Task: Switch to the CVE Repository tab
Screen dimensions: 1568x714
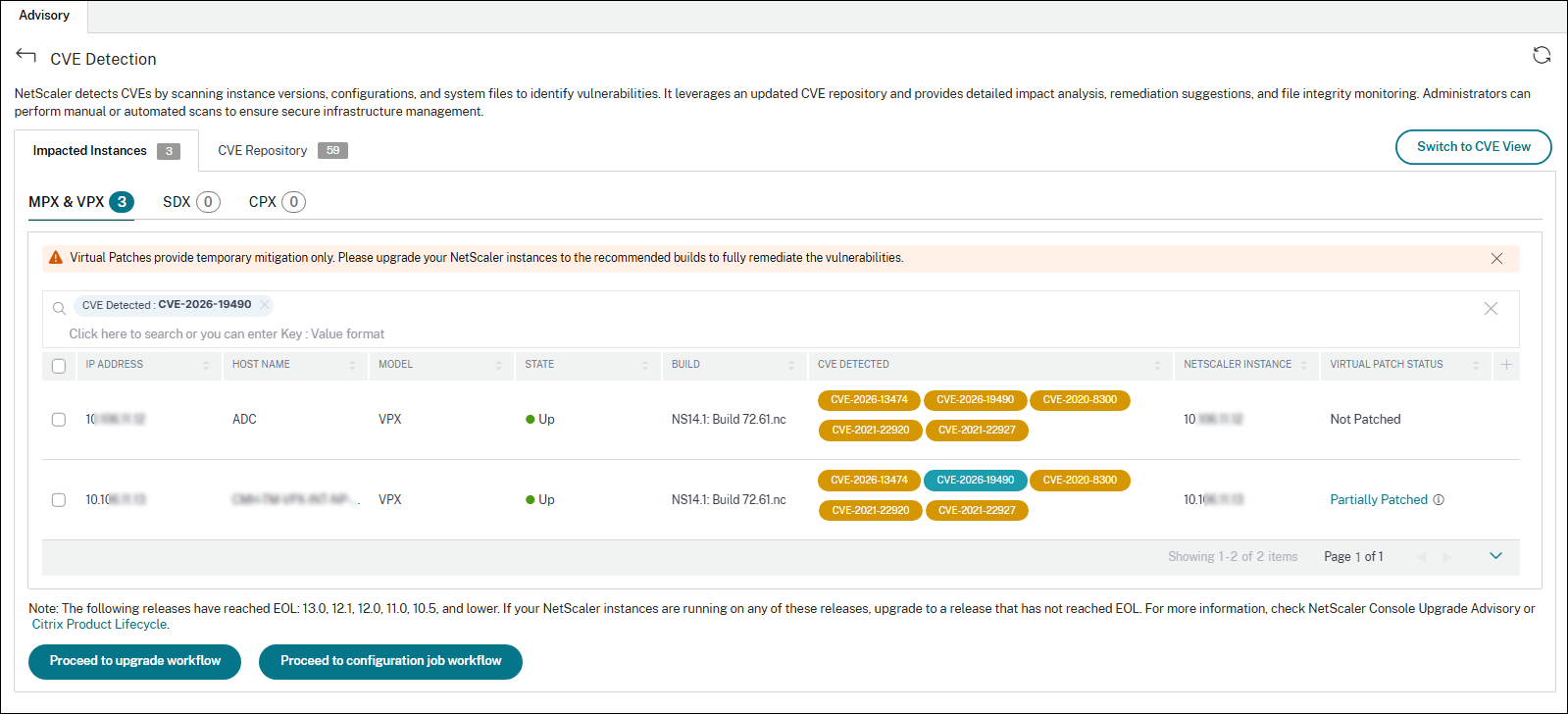Action: coord(282,150)
